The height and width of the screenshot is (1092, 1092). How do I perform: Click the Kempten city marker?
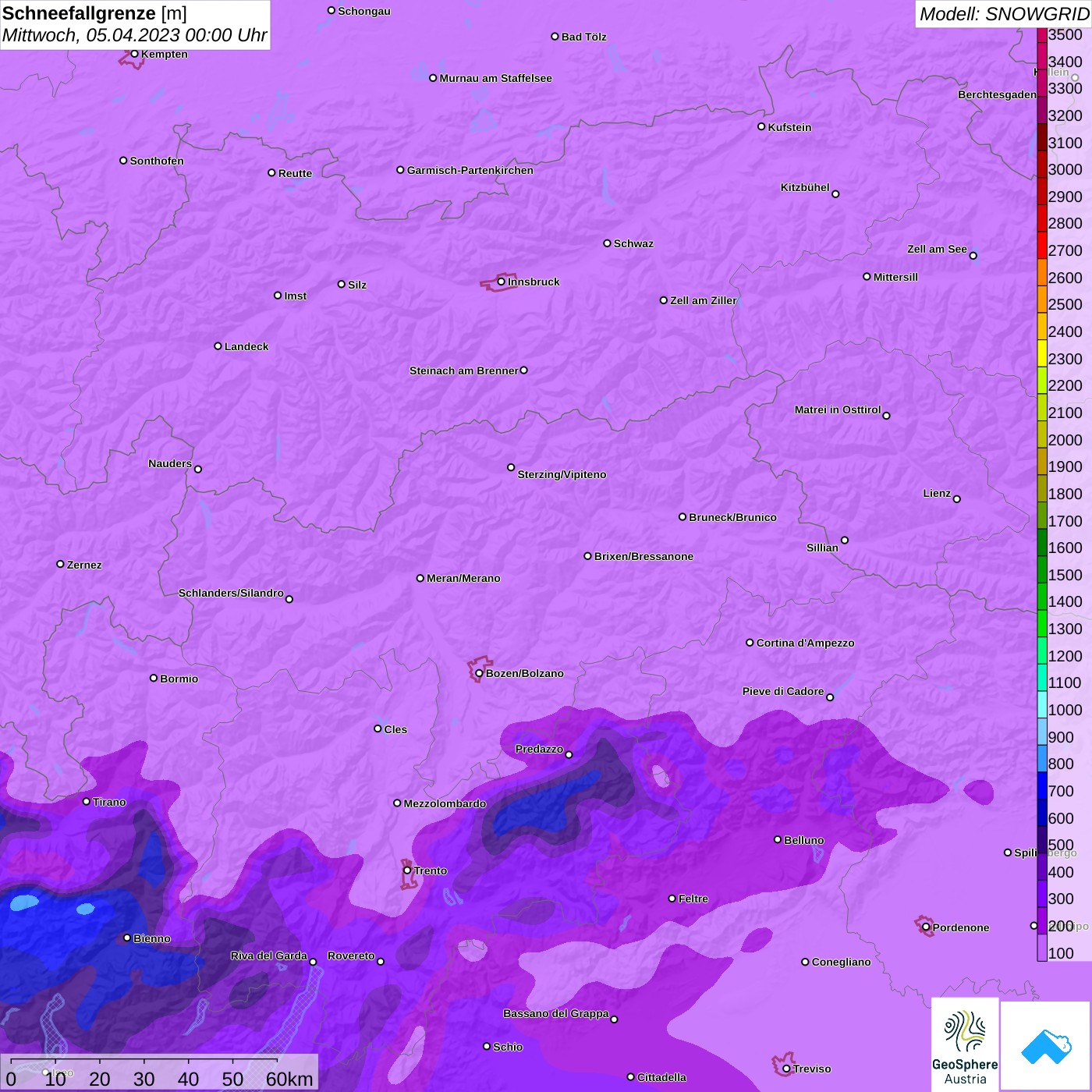click(134, 54)
